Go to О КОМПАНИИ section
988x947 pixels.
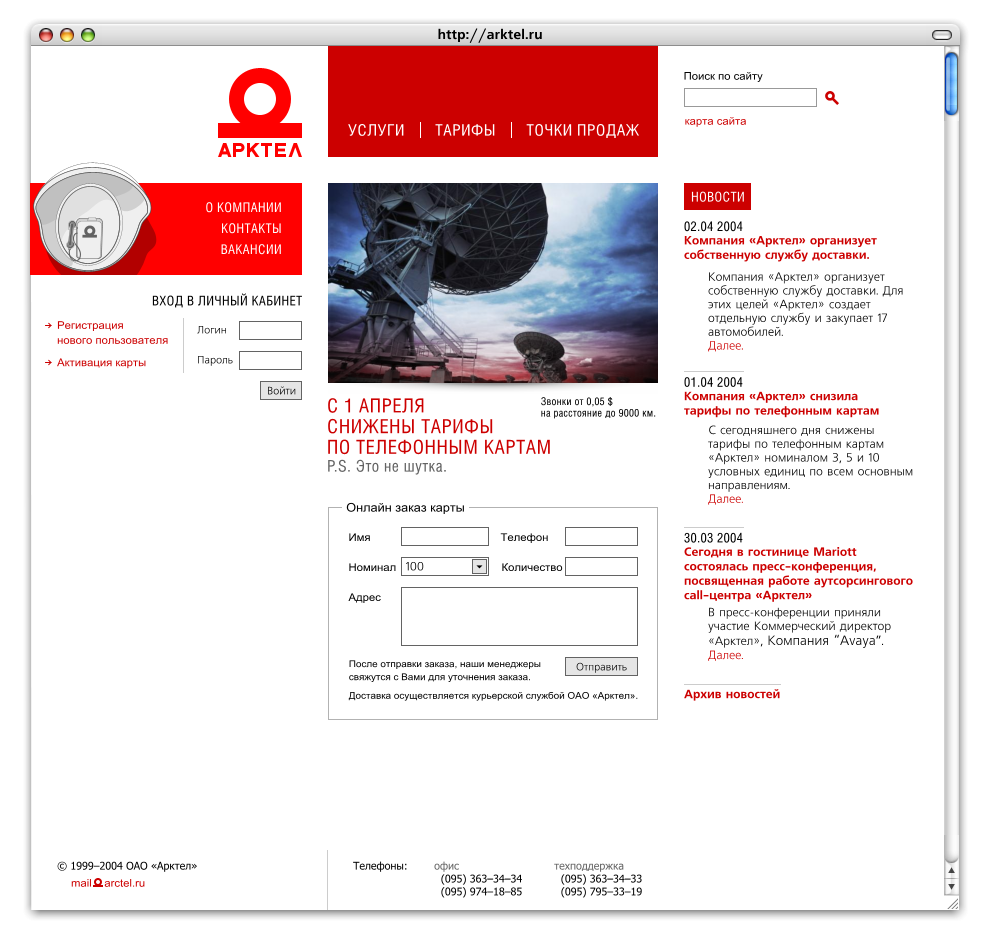click(243, 207)
